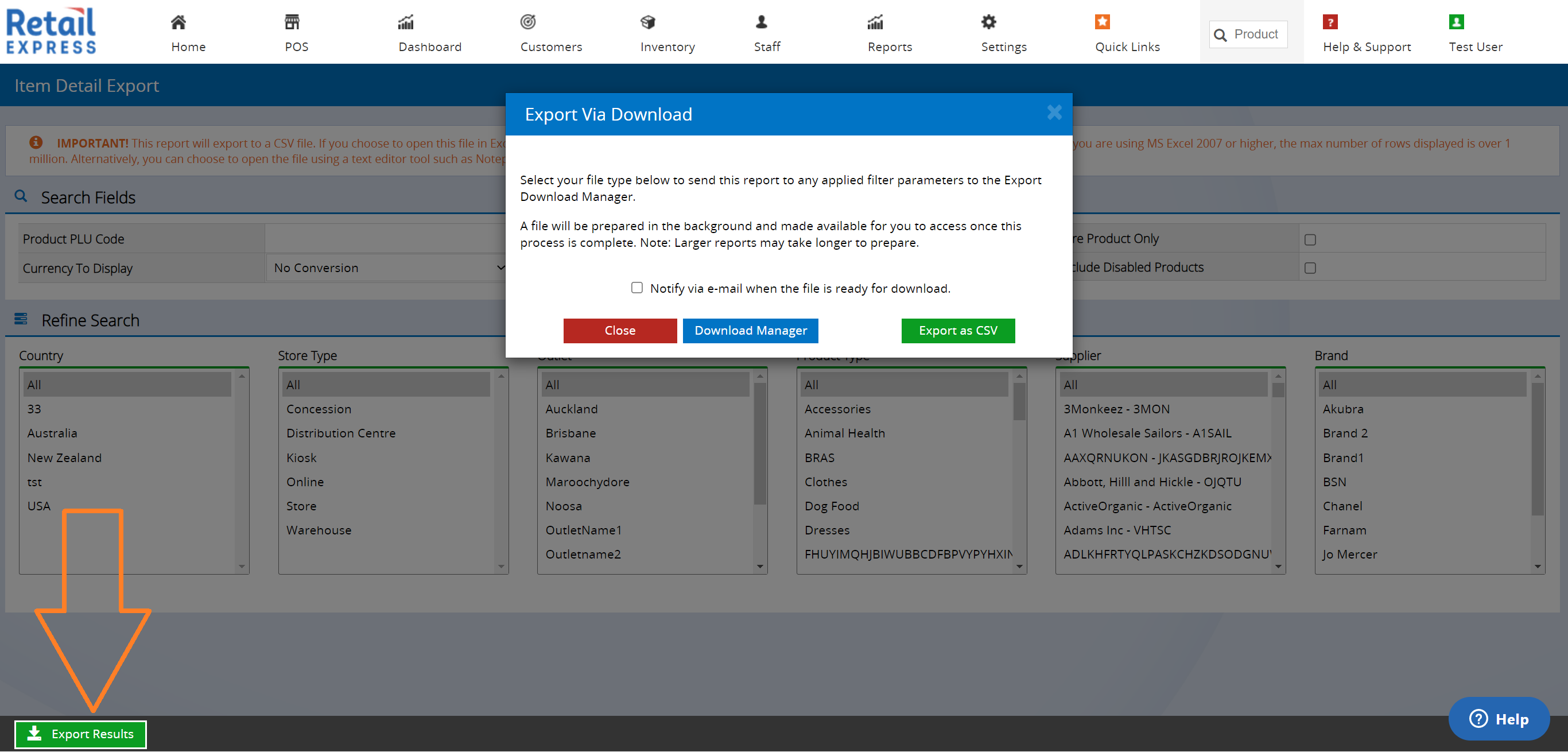Click the Home house icon
The width and height of the screenshot is (1568, 752).
pos(178,22)
